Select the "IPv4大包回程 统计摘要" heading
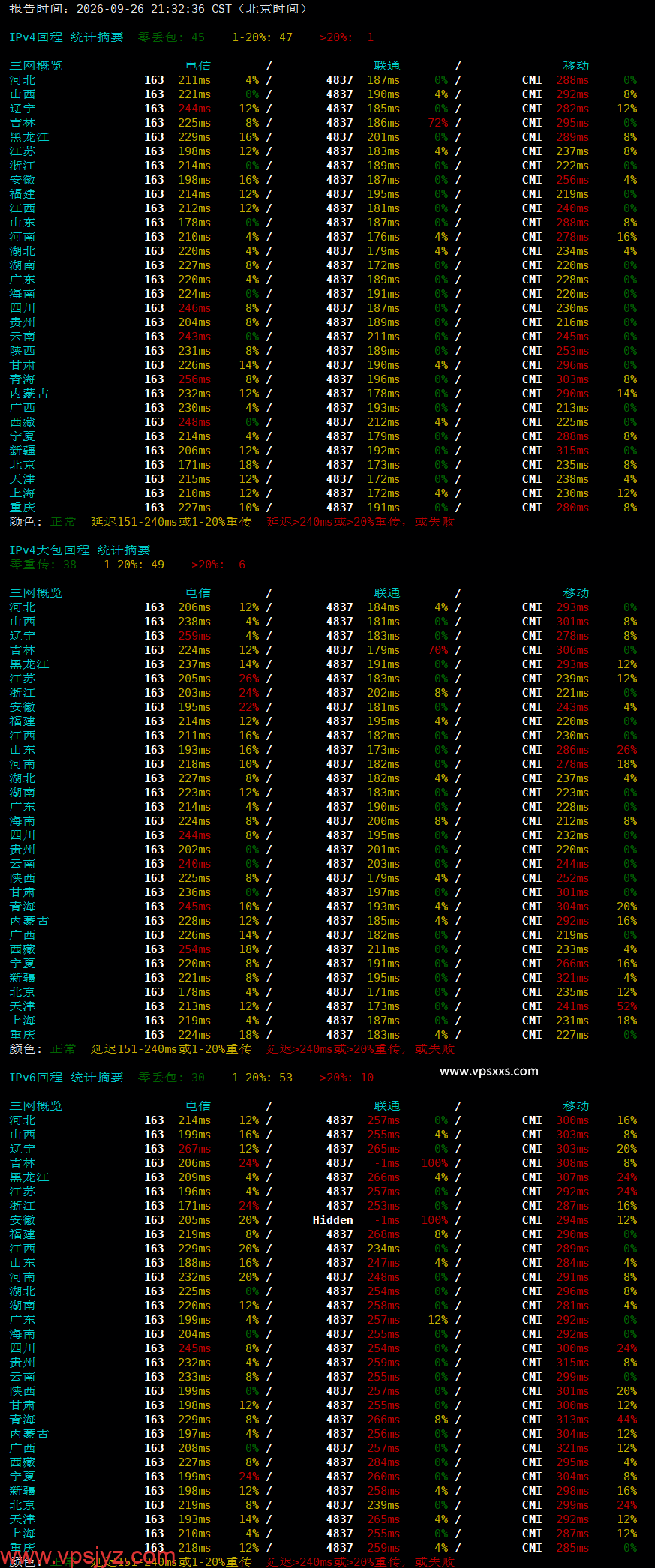655x1568 pixels. [x=80, y=550]
